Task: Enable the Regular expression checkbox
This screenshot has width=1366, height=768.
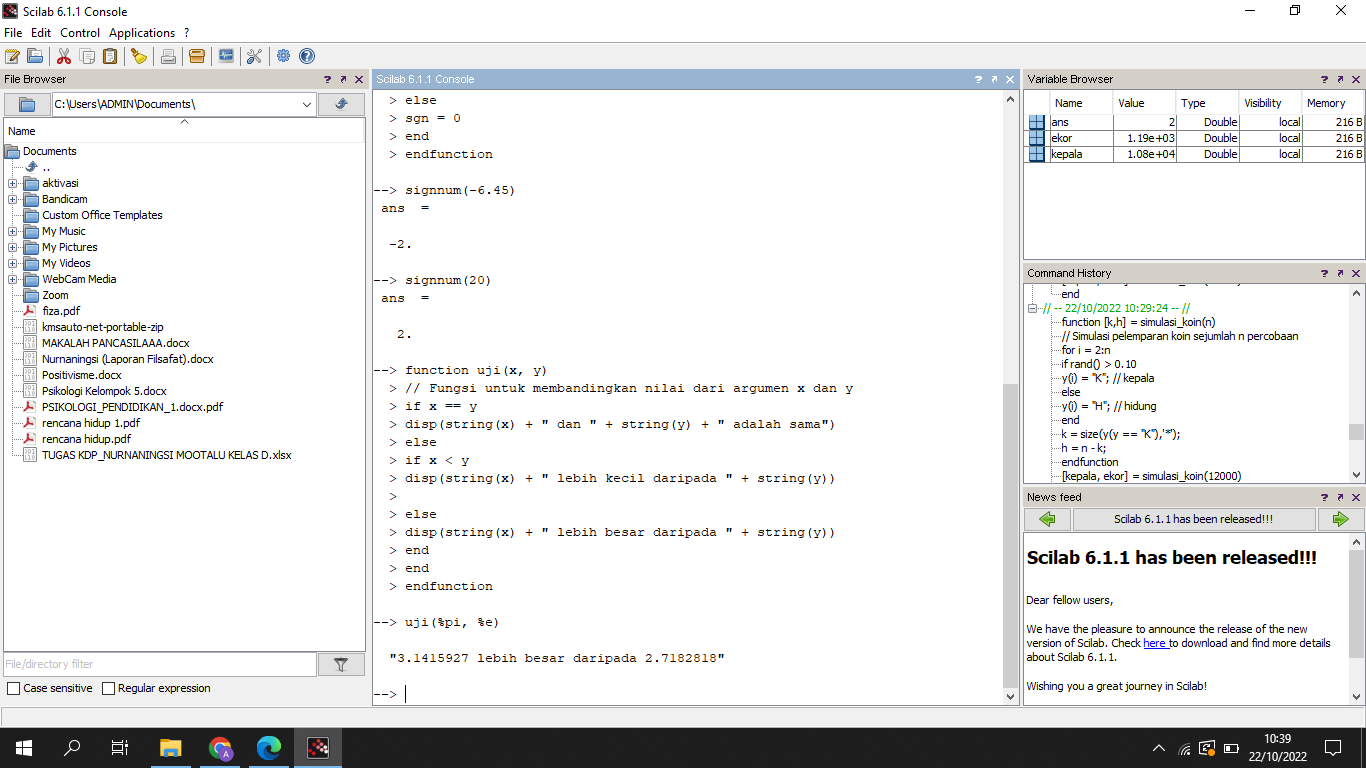Action: pos(108,688)
